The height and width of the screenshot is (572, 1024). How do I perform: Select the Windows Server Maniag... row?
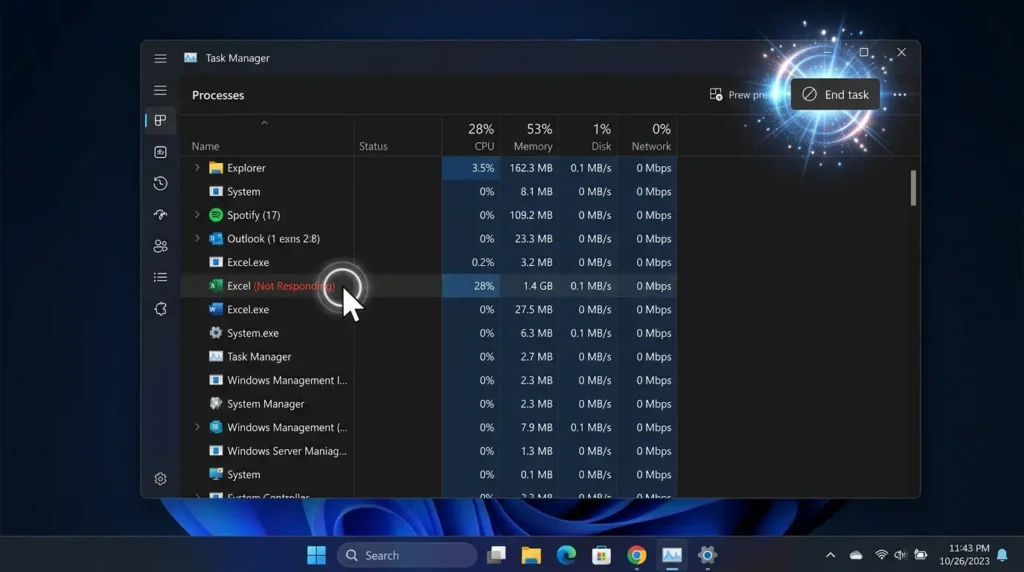click(428, 451)
